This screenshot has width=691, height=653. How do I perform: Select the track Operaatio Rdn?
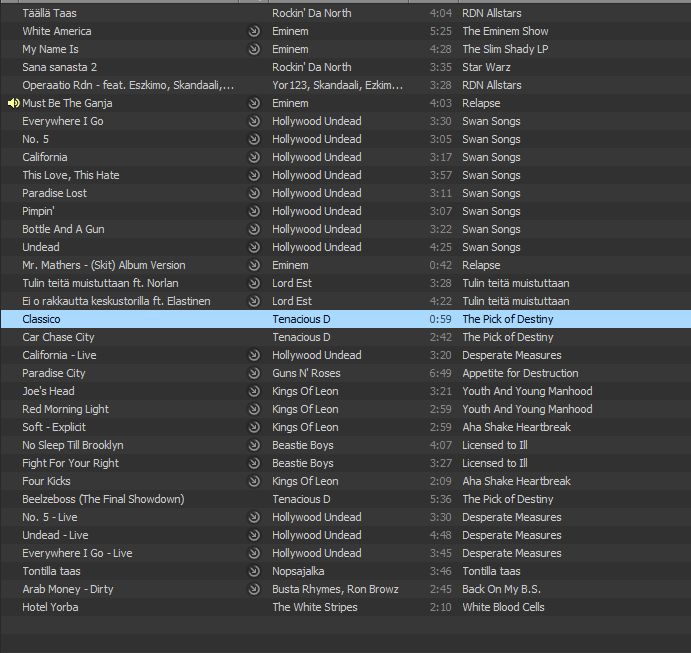point(128,85)
